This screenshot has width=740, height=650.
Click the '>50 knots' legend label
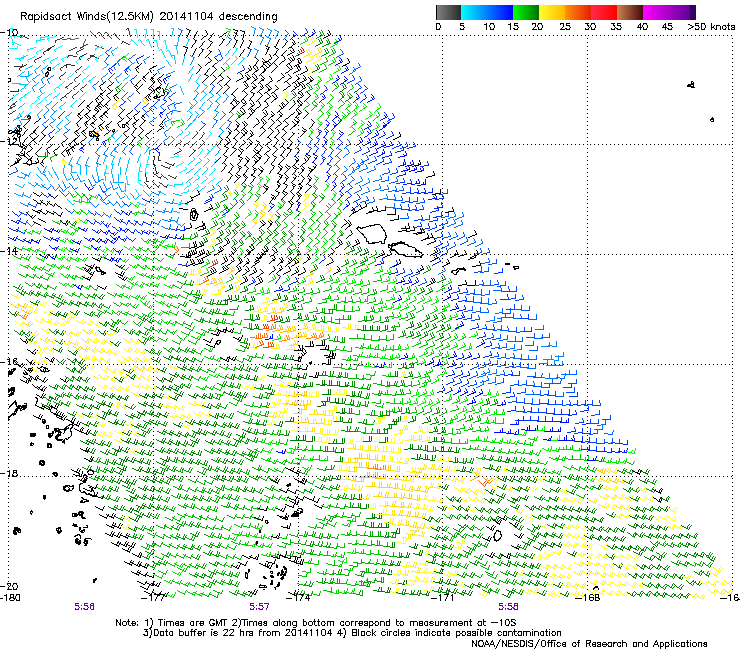click(711, 26)
